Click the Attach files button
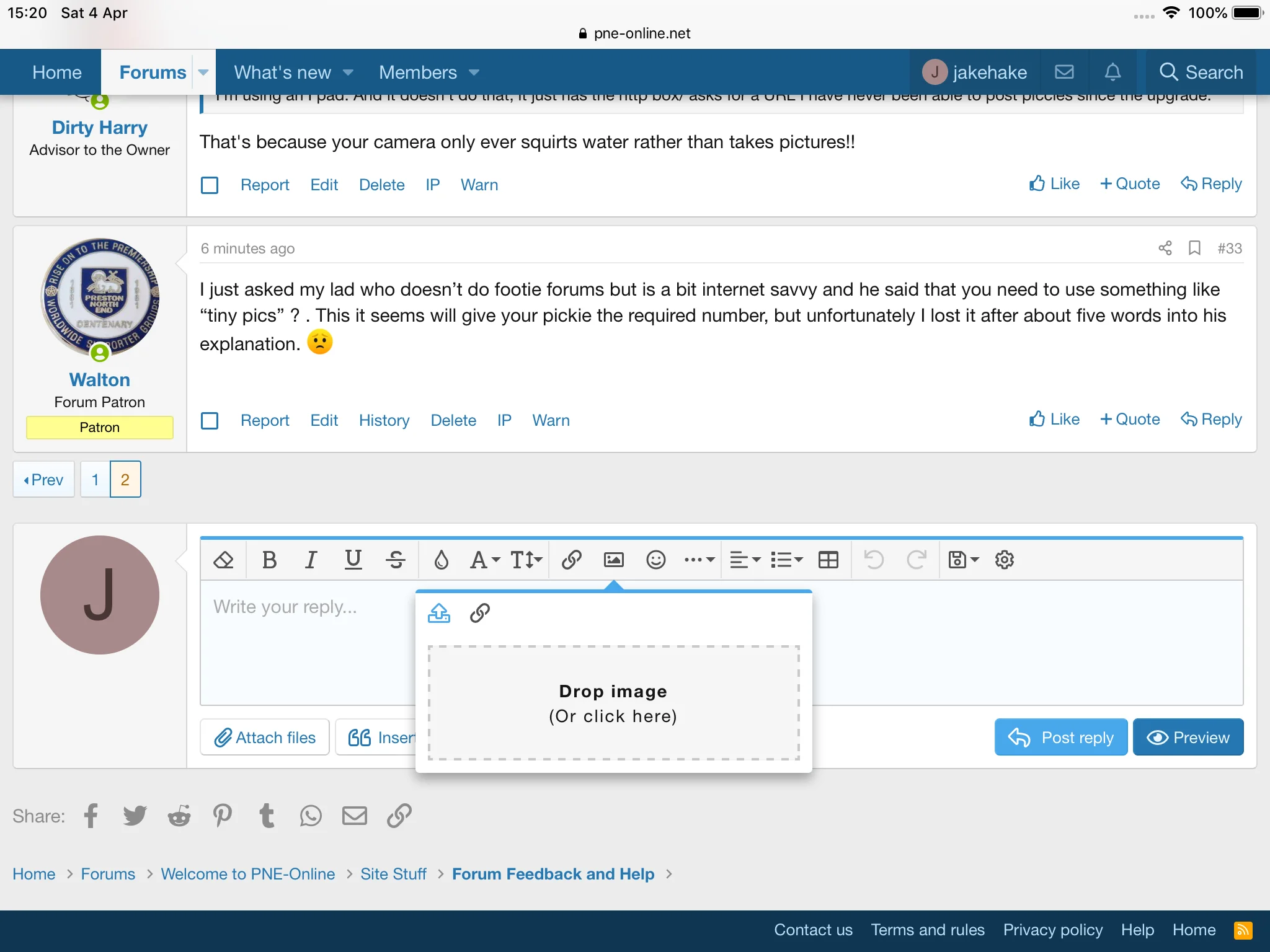 [265, 737]
